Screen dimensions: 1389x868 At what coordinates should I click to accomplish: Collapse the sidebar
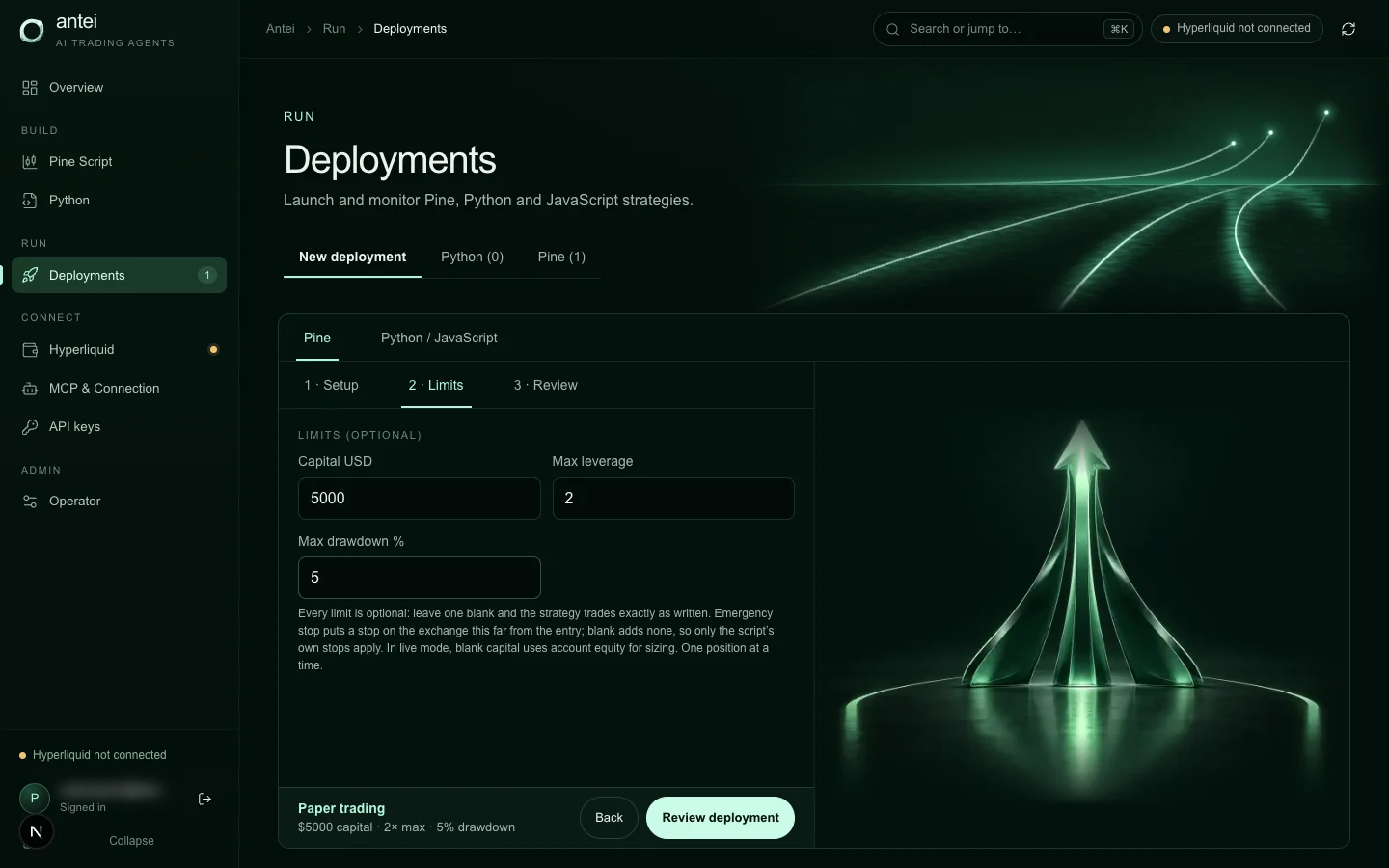coord(131,841)
